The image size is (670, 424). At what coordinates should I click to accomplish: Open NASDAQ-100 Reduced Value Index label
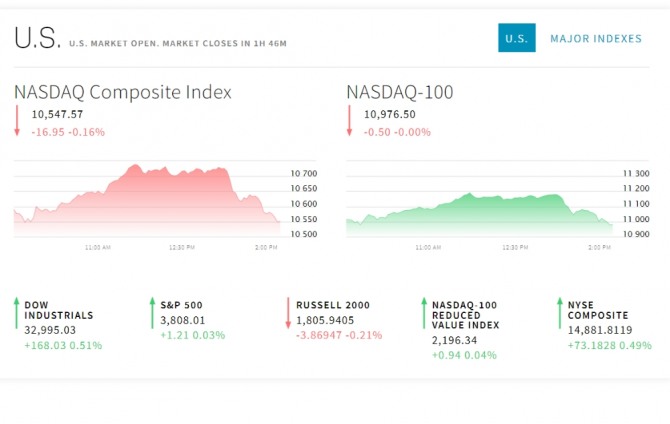coord(465,314)
